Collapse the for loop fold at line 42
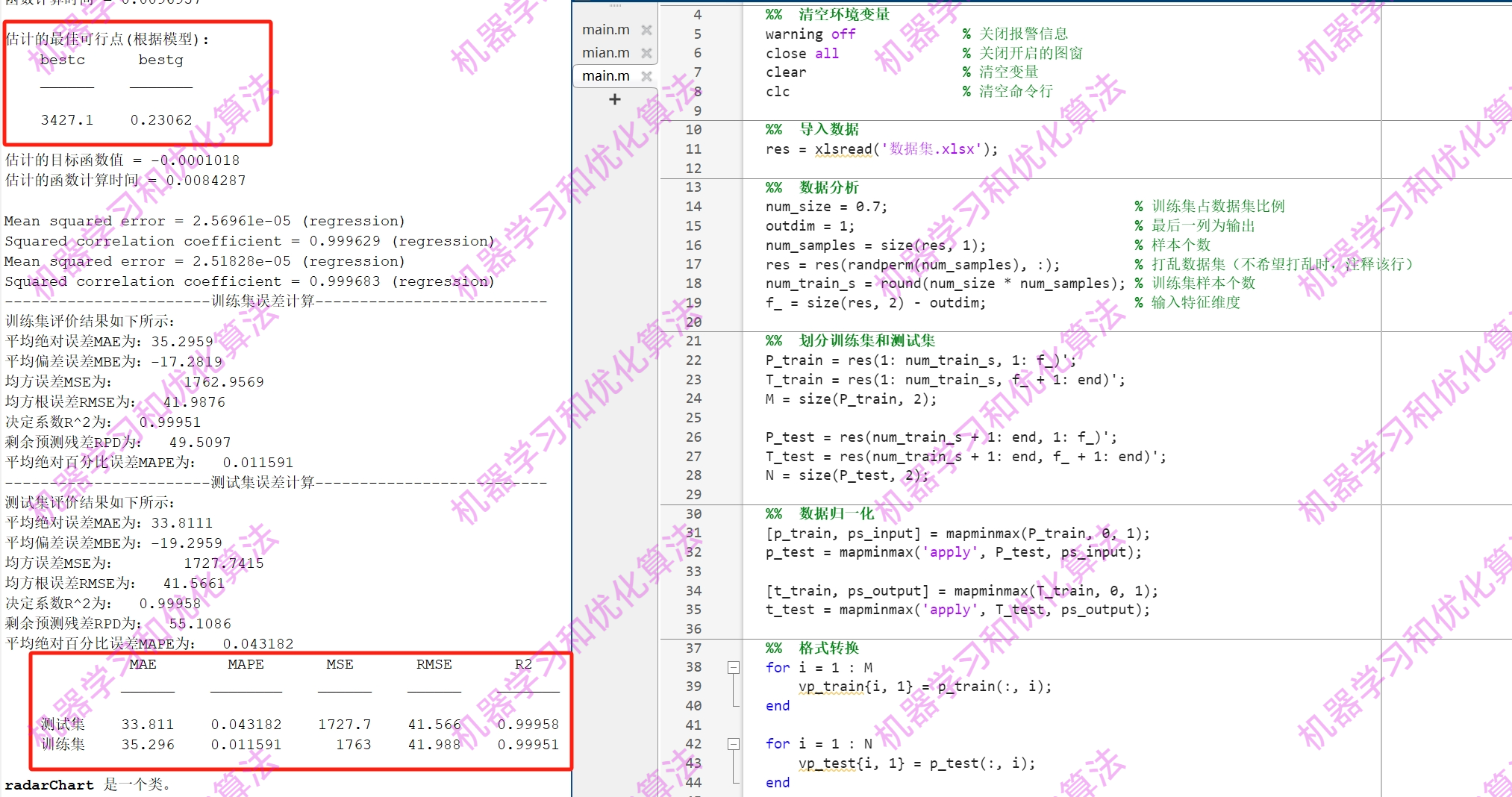 point(734,744)
